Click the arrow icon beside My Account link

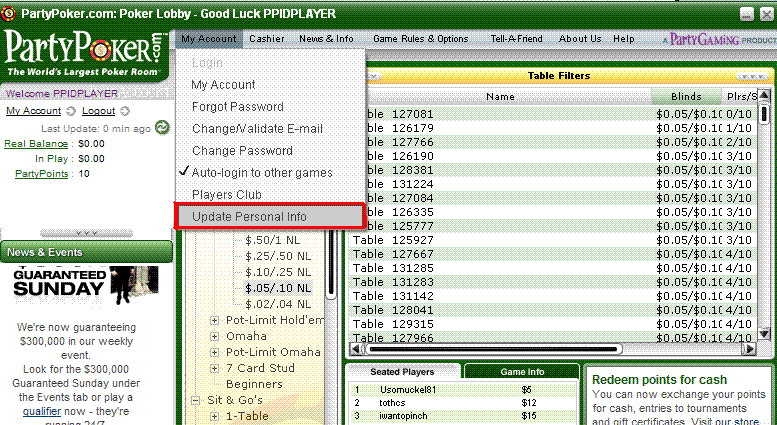click(71, 111)
